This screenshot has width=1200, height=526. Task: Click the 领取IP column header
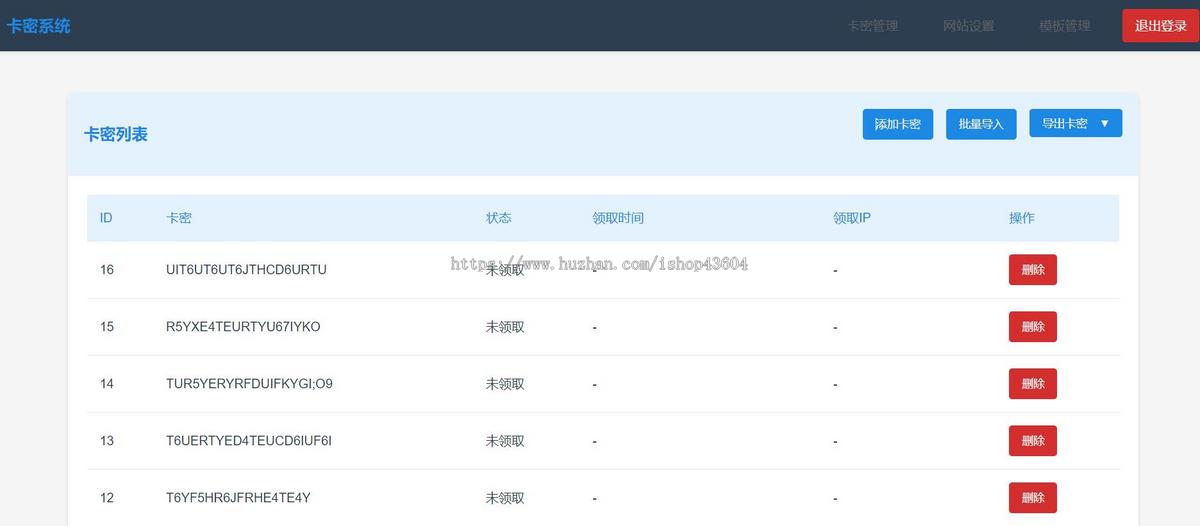click(x=852, y=218)
